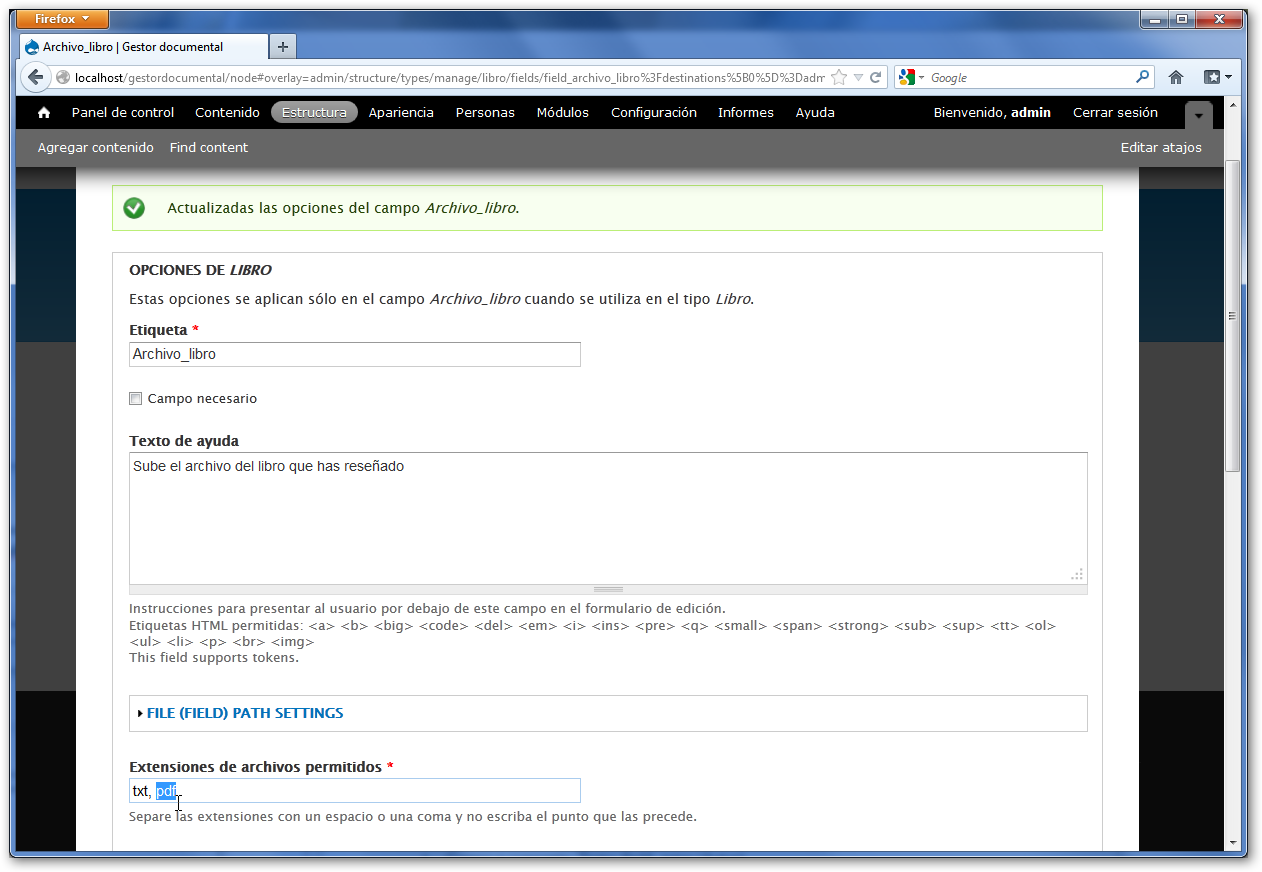The width and height of the screenshot is (1262, 872).
Task: Click the Cerrar sesión link
Action: pos(1115,113)
